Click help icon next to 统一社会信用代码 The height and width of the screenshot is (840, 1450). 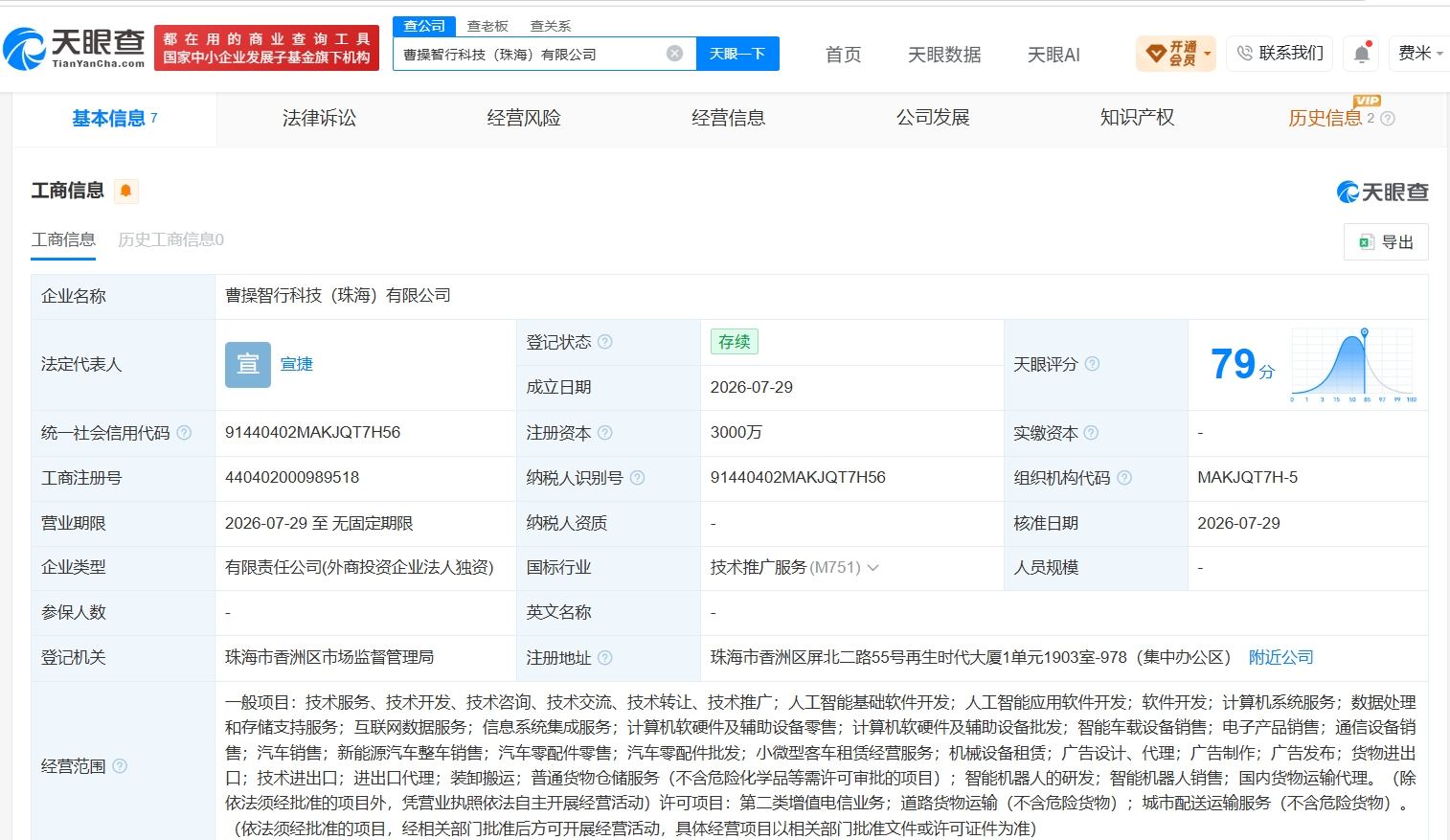(184, 433)
